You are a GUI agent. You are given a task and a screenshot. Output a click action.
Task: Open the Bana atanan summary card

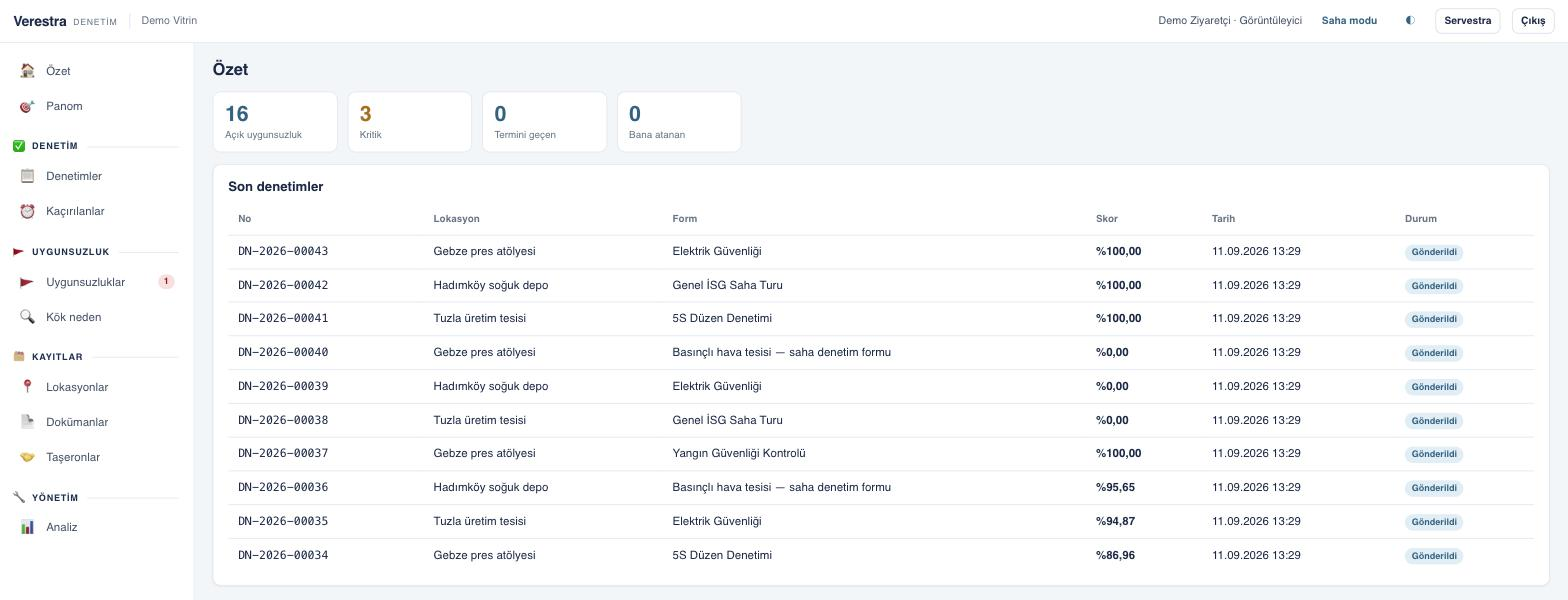click(x=679, y=122)
